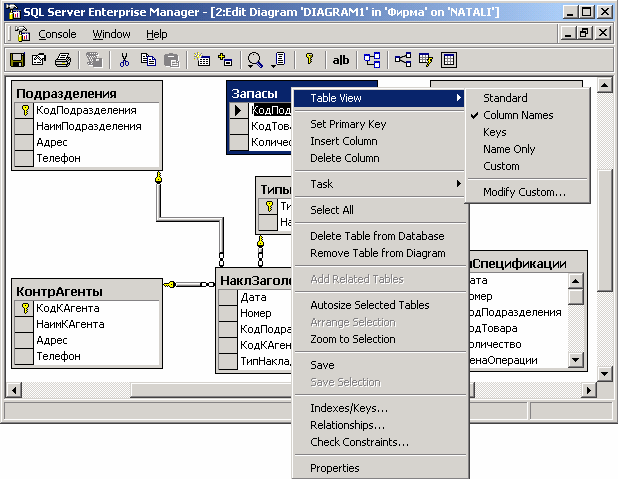Click the Save diagram toolbar icon
The height and width of the screenshot is (479, 618).
17,60
